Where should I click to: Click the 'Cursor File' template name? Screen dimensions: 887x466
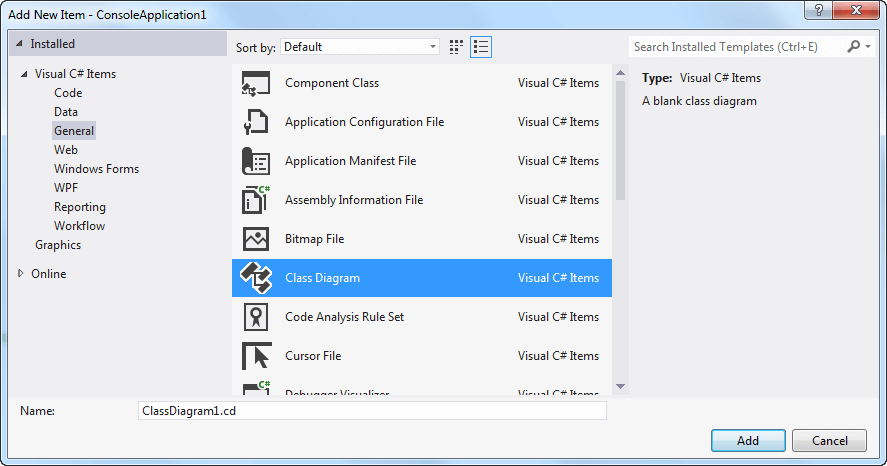click(x=313, y=356)
